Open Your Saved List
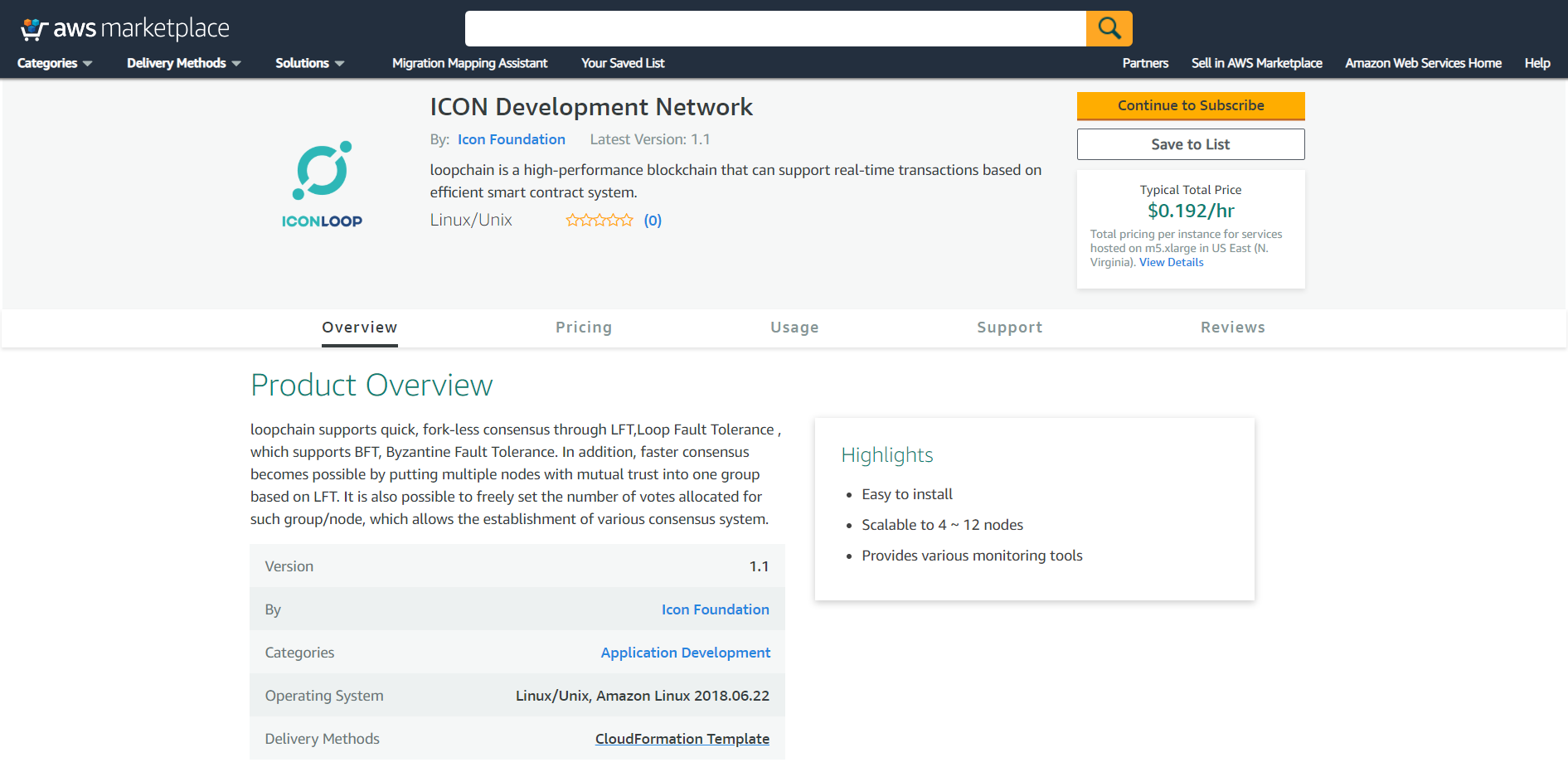 click(x=623, y=63)
